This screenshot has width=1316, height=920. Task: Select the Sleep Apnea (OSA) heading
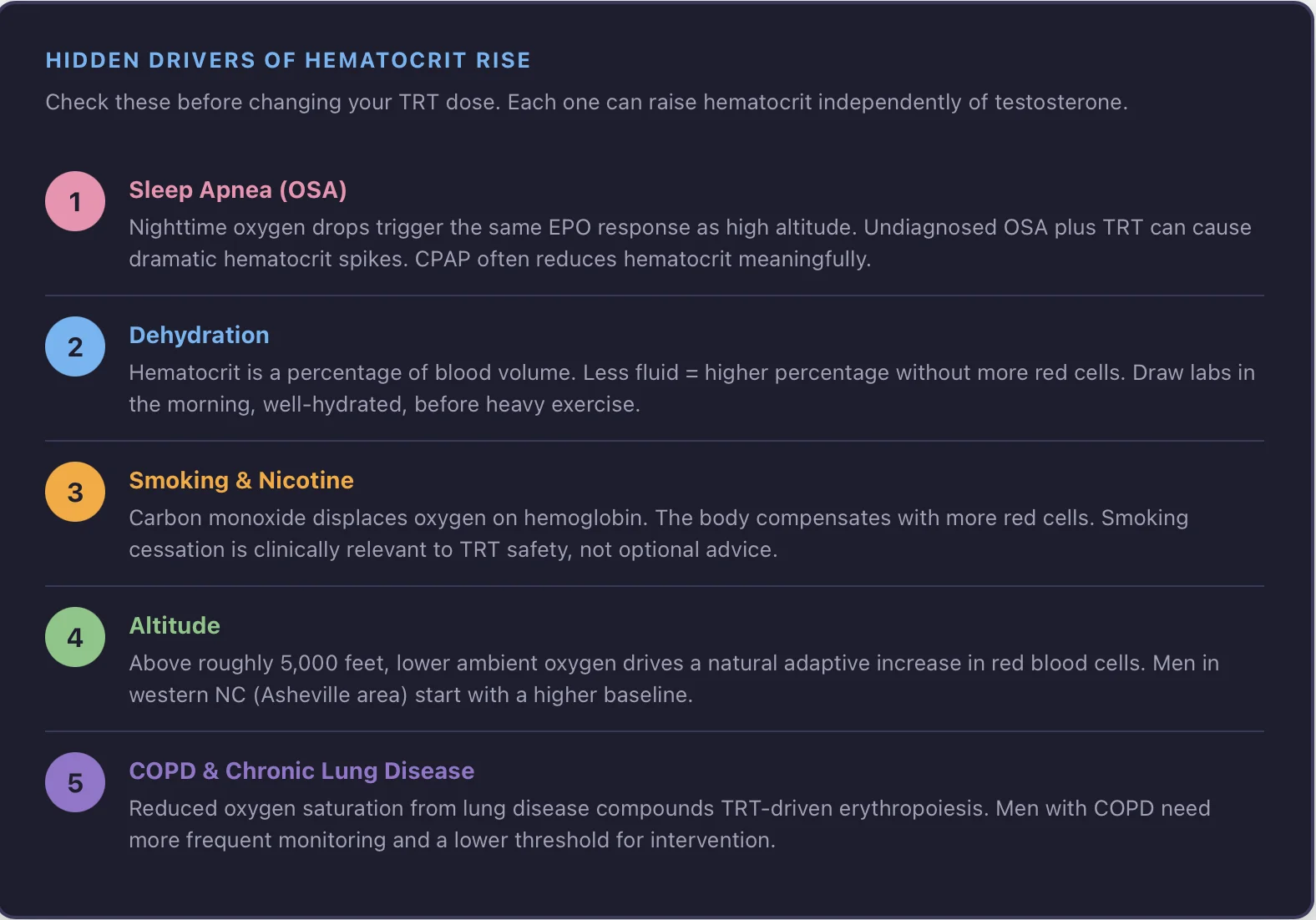coord(237,190)
